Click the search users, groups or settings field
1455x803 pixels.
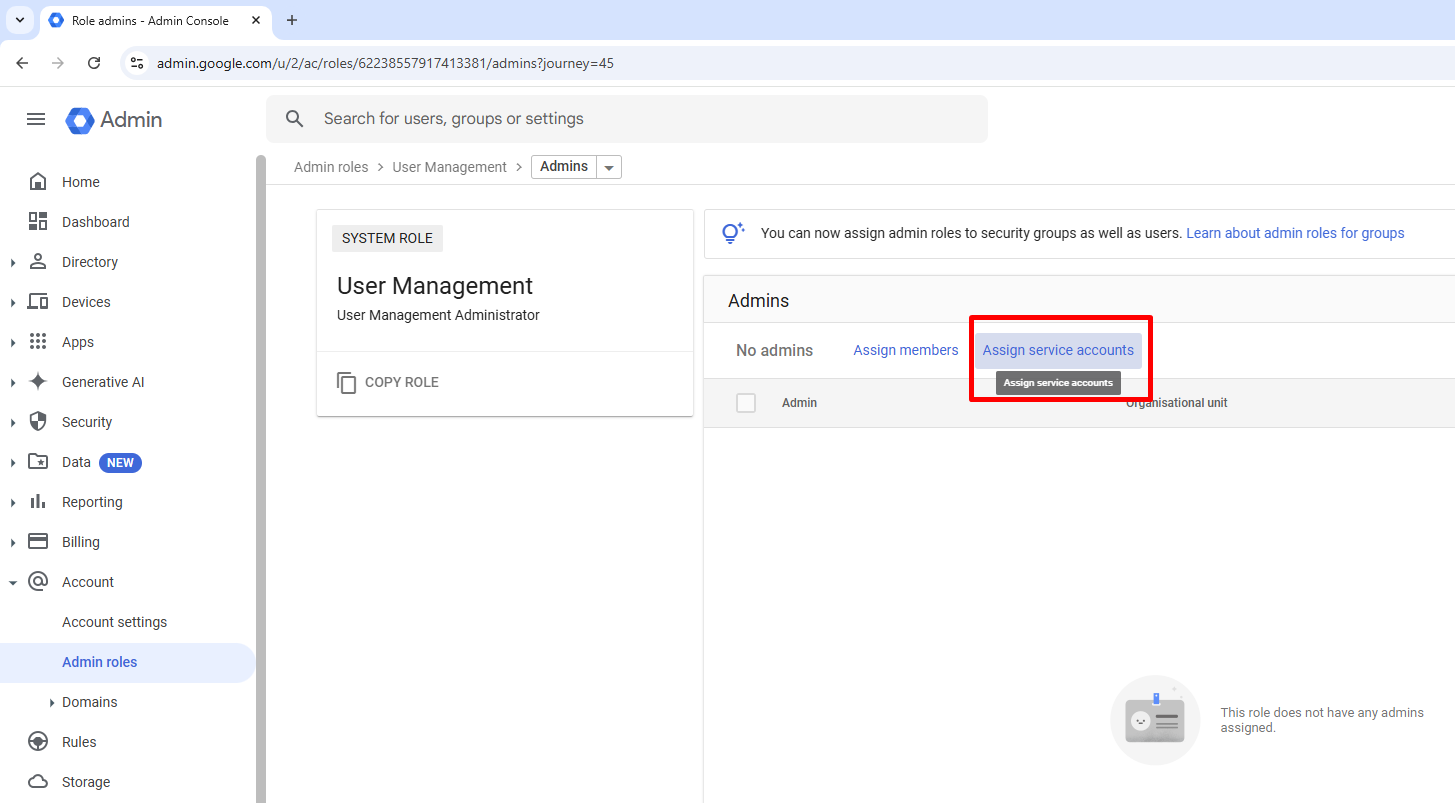(x=627, y=119)
